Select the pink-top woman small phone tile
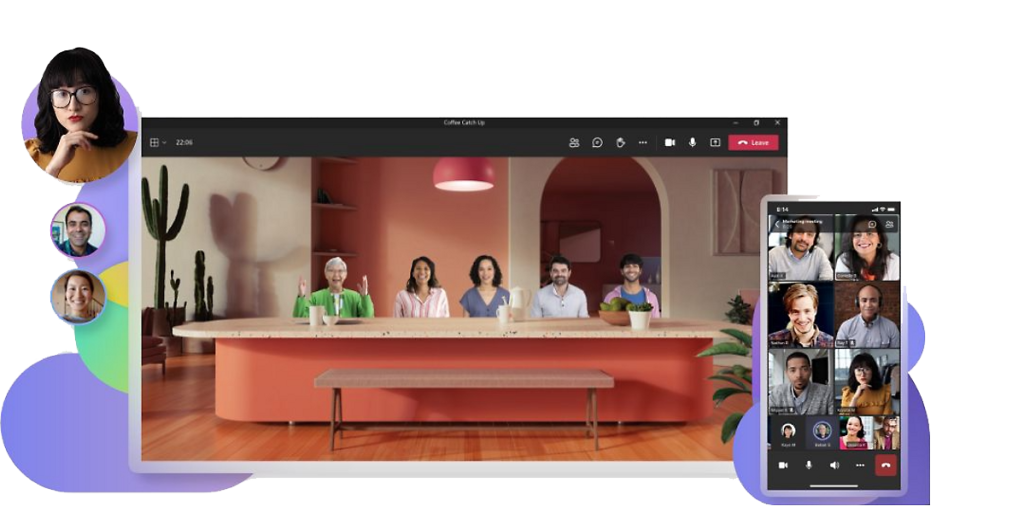This screenshot has height=512, width=1024. 856,432
